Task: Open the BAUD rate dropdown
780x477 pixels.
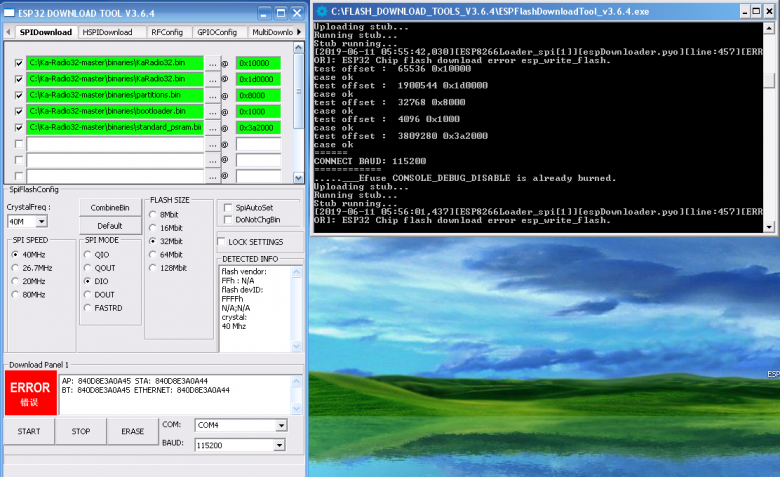Action: tap(280, 445)
